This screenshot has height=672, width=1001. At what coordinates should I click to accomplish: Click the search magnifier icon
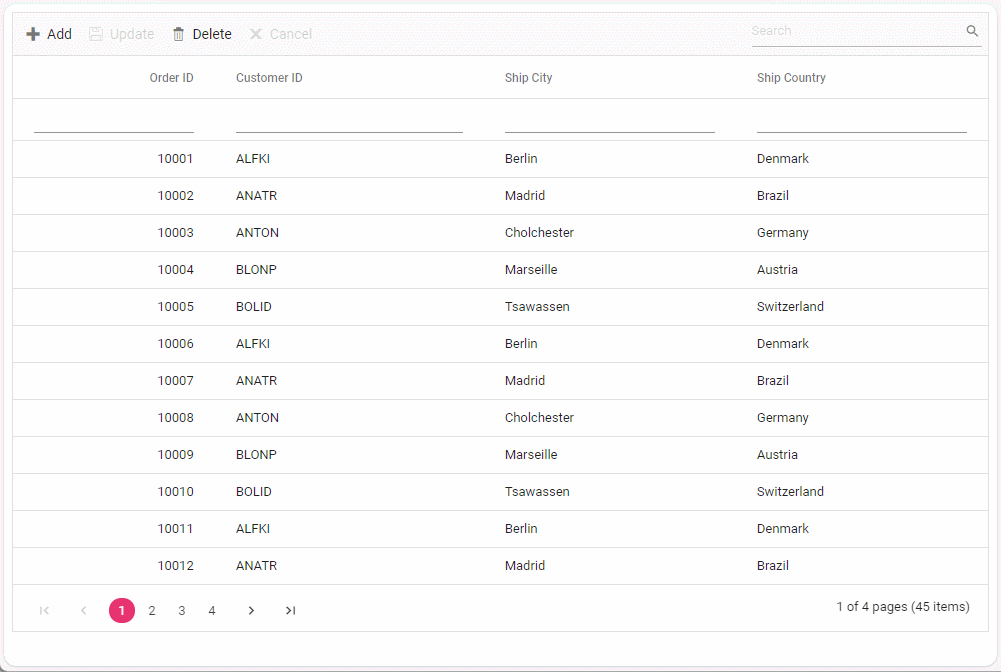(x=972, y=31)
